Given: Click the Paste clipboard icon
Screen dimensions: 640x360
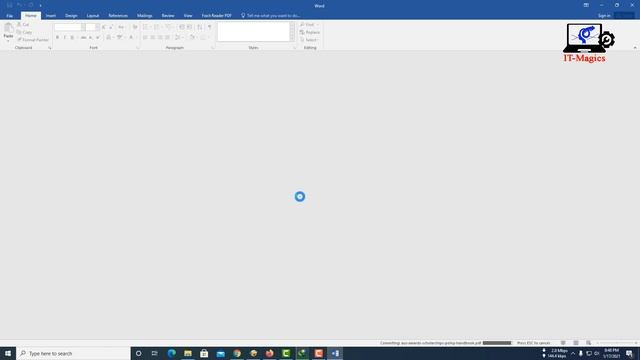Looking at the screenshot, I should pyautogui.click(x=8, y=28).
